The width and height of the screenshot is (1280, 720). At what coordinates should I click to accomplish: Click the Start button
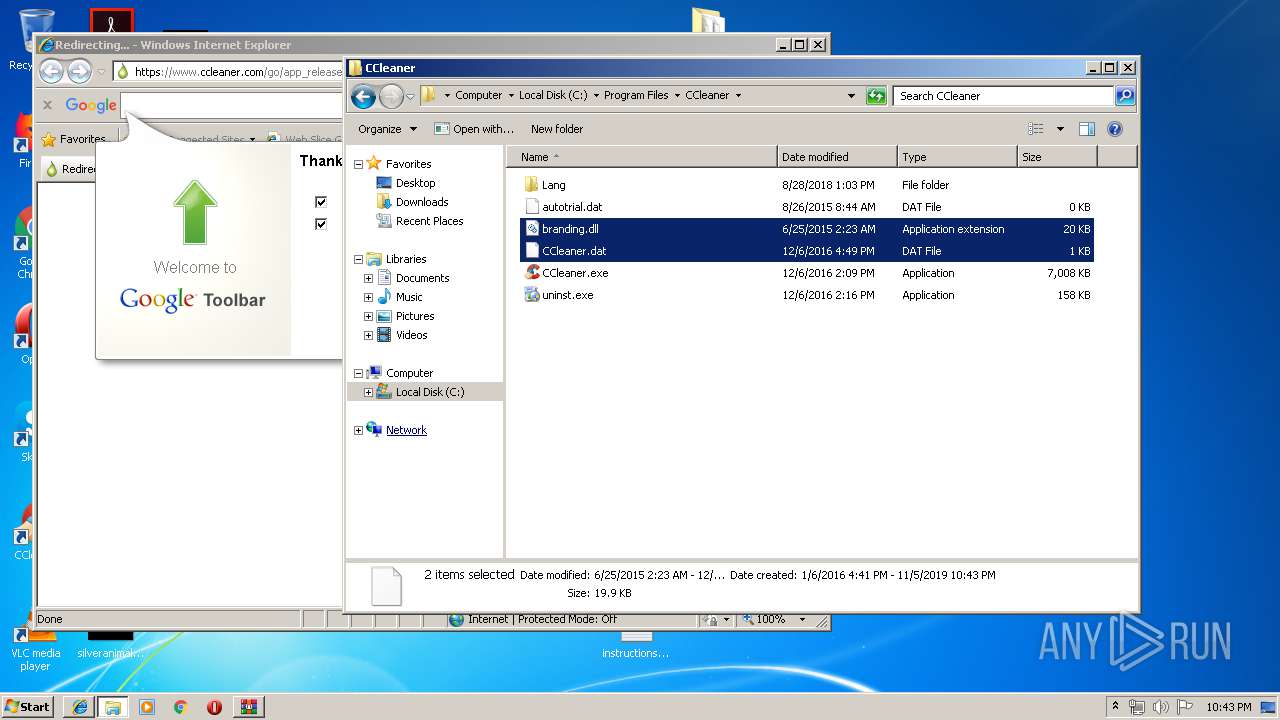(28, 706)
